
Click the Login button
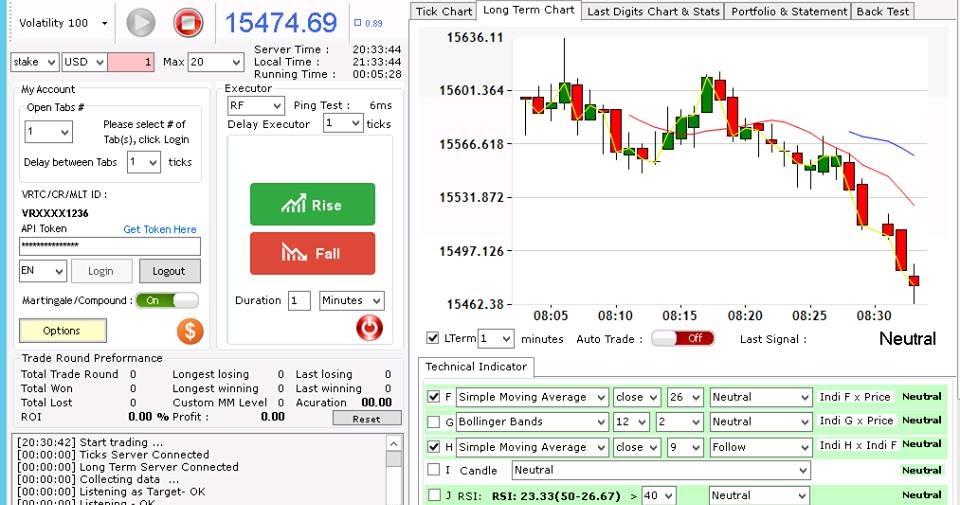(x=101, y=271)
